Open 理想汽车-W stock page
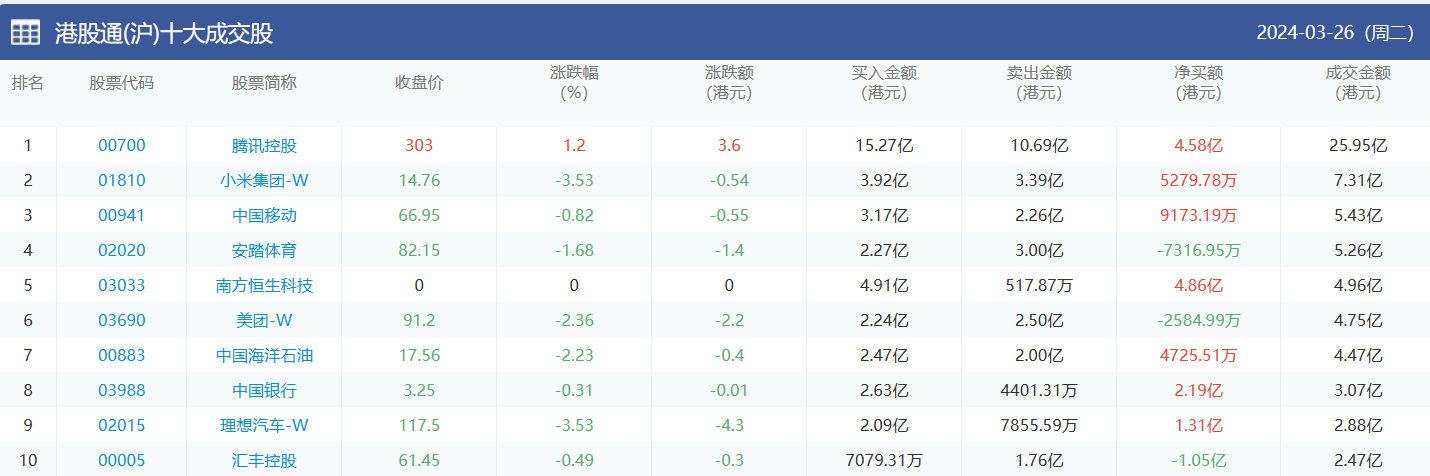 click(x=264, y=425)
